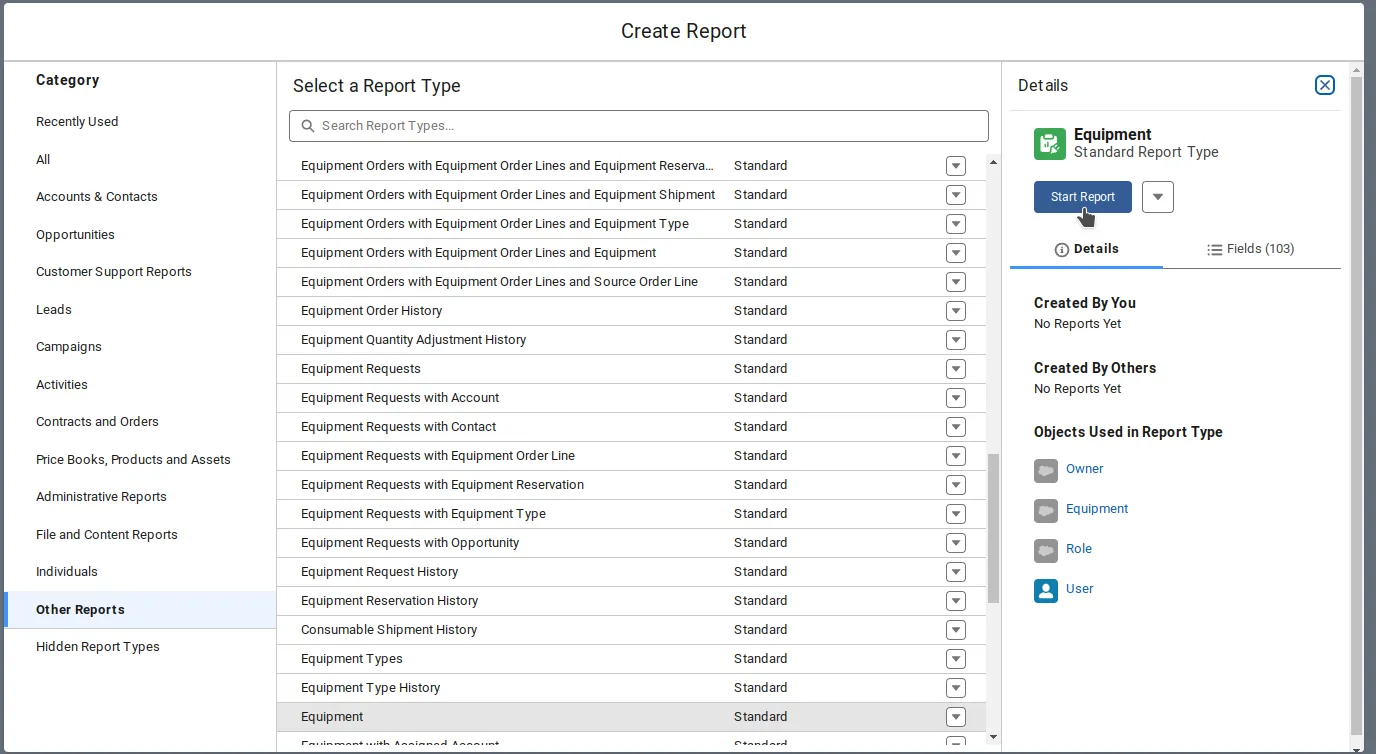Select Equipment Requests with Contact report type

(x=631, y=427)
